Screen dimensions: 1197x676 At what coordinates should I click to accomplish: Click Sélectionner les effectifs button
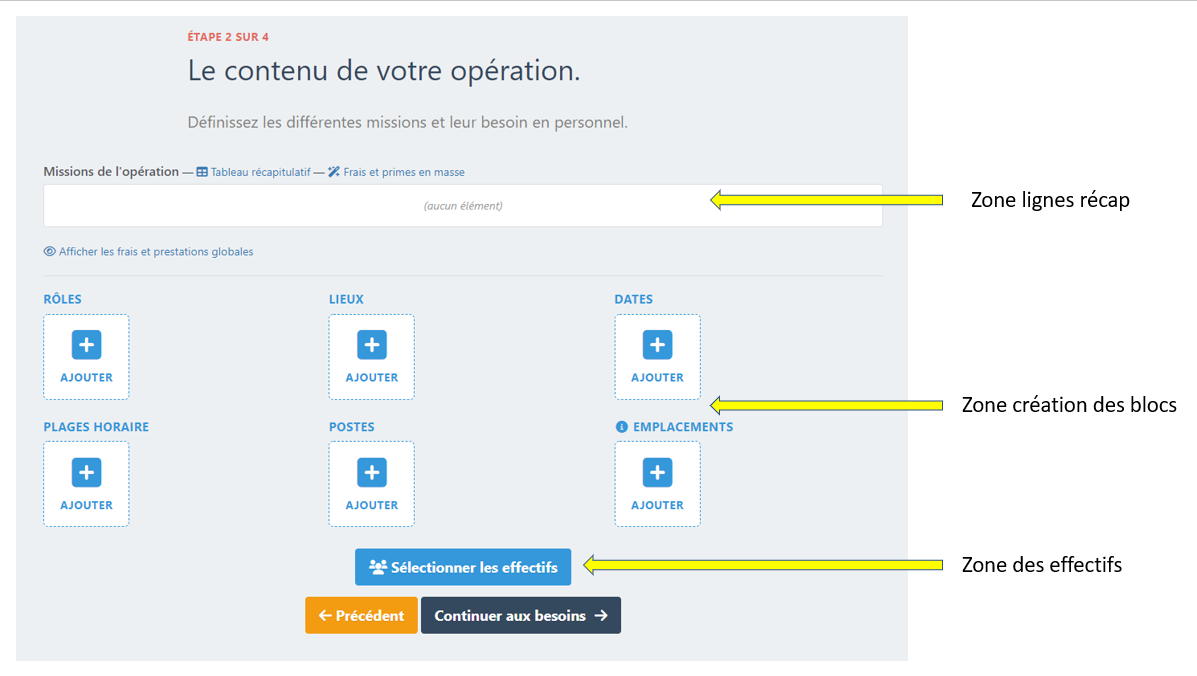click(x=463, y=567)
